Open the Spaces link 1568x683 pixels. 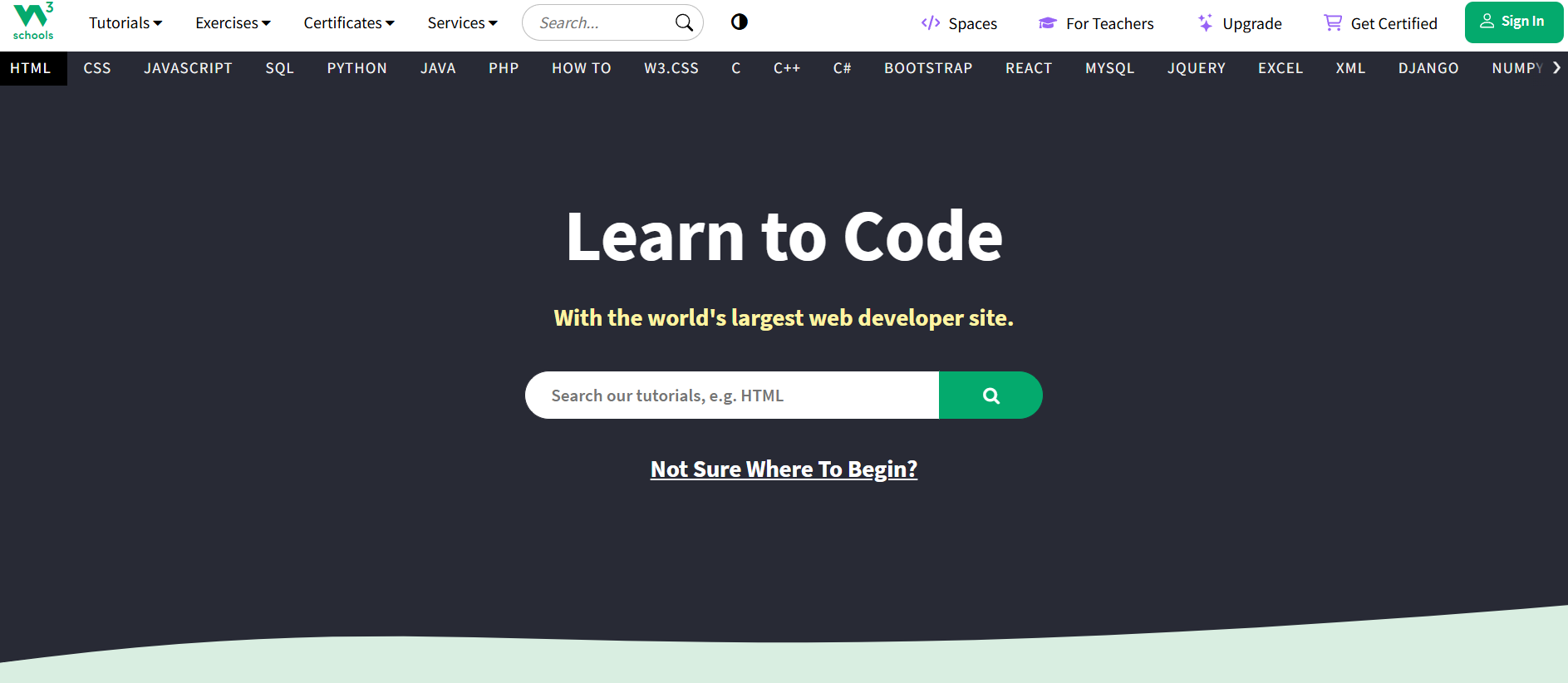pos(959,23)
